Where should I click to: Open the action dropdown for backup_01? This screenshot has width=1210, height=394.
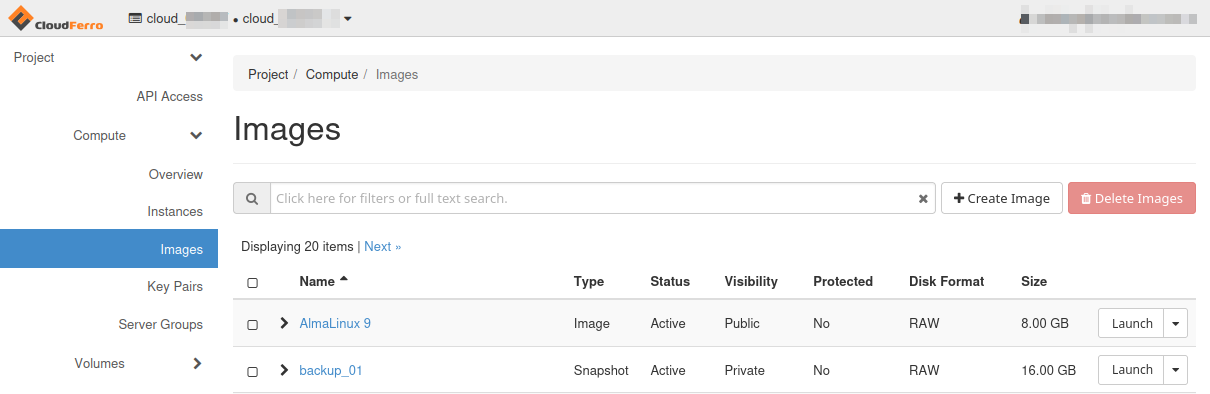1175,370
